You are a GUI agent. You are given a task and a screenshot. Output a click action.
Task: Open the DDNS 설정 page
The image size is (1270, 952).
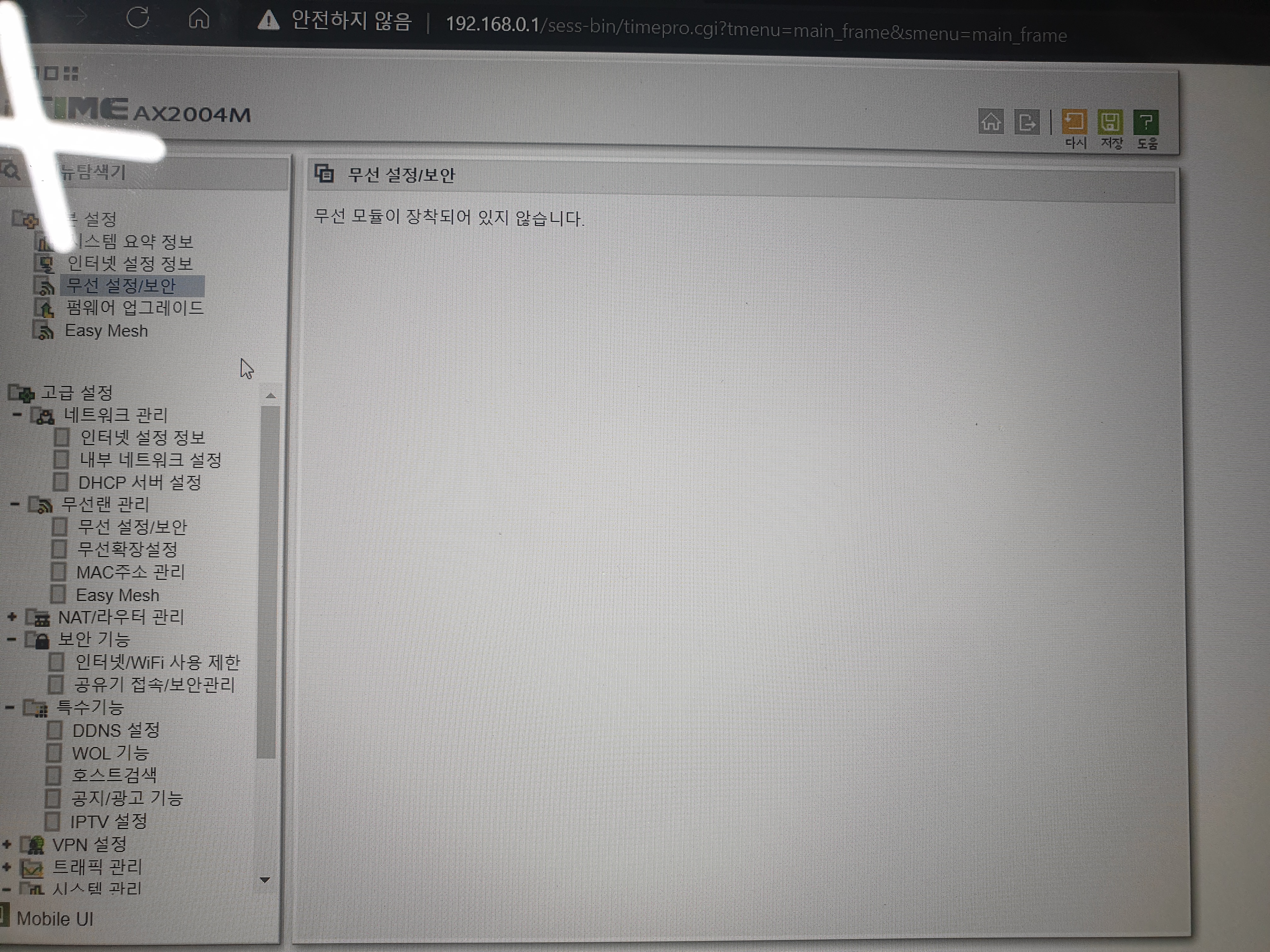115,730
